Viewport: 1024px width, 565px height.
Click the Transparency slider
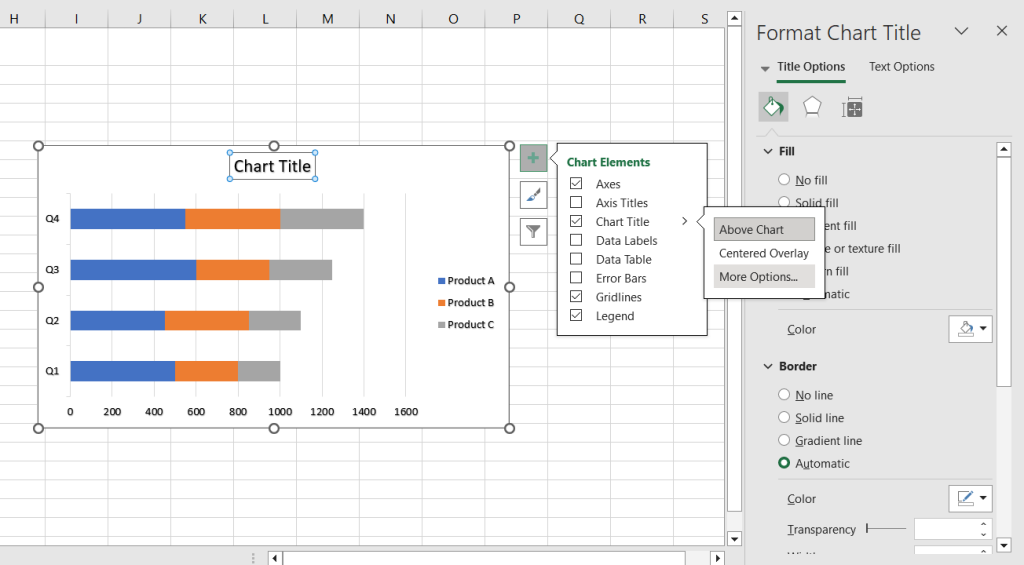[886, 528]
